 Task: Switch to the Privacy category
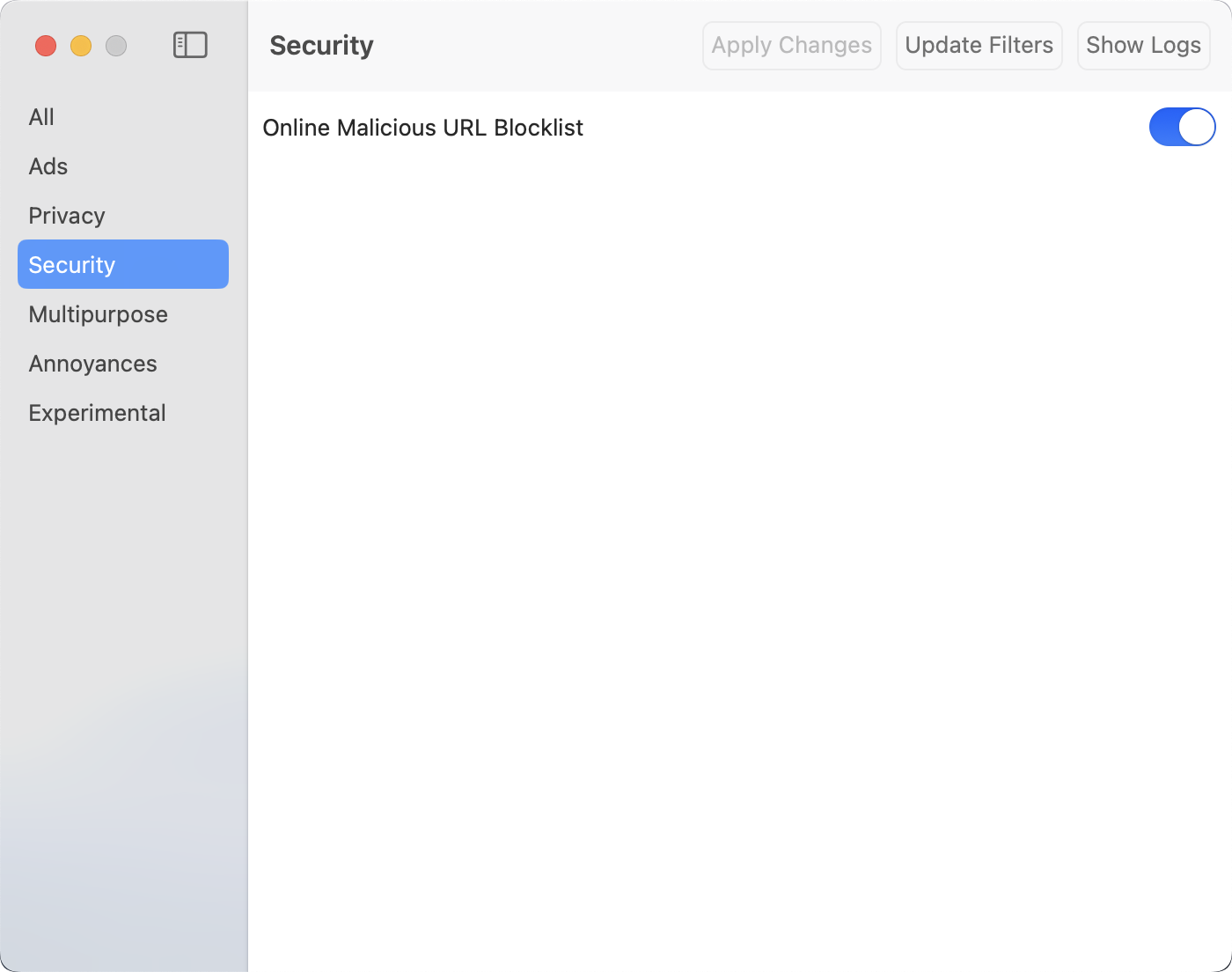coord(67,216)
